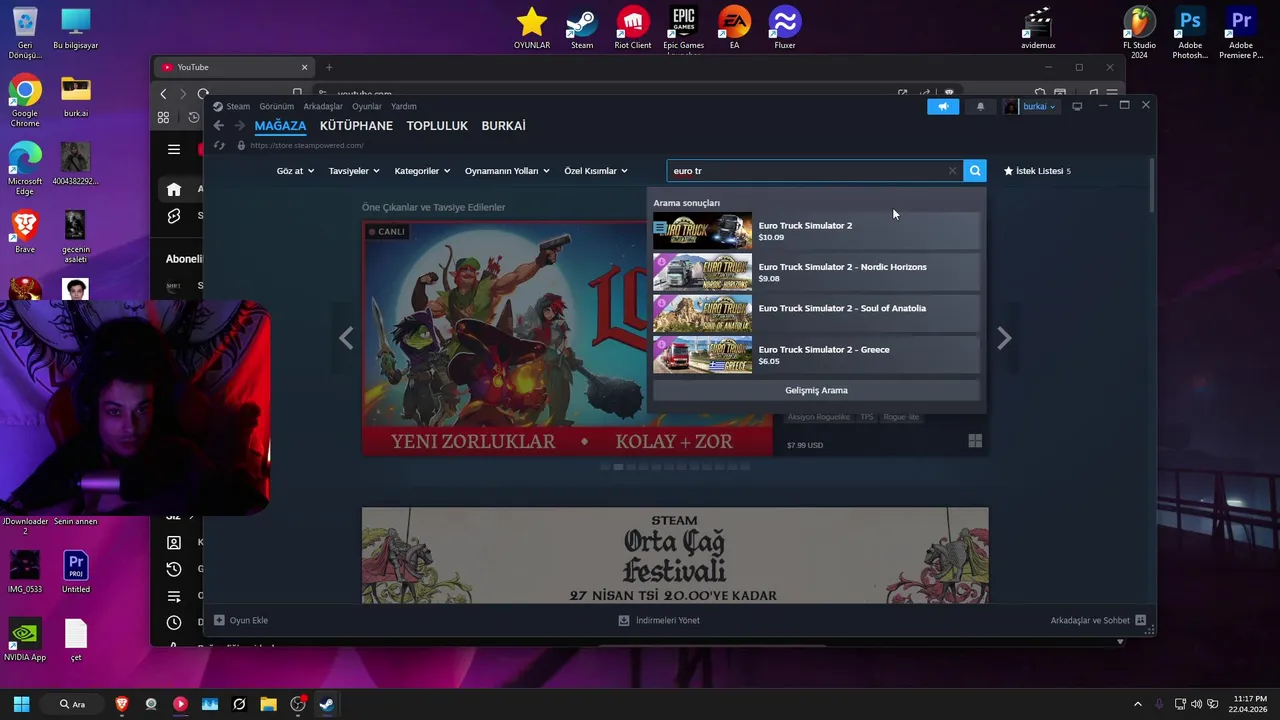The width and height of the screenshot is (1280, 720).
Task: Click the Windows platform icon under featured game
Action: click(x=975, y=441)
